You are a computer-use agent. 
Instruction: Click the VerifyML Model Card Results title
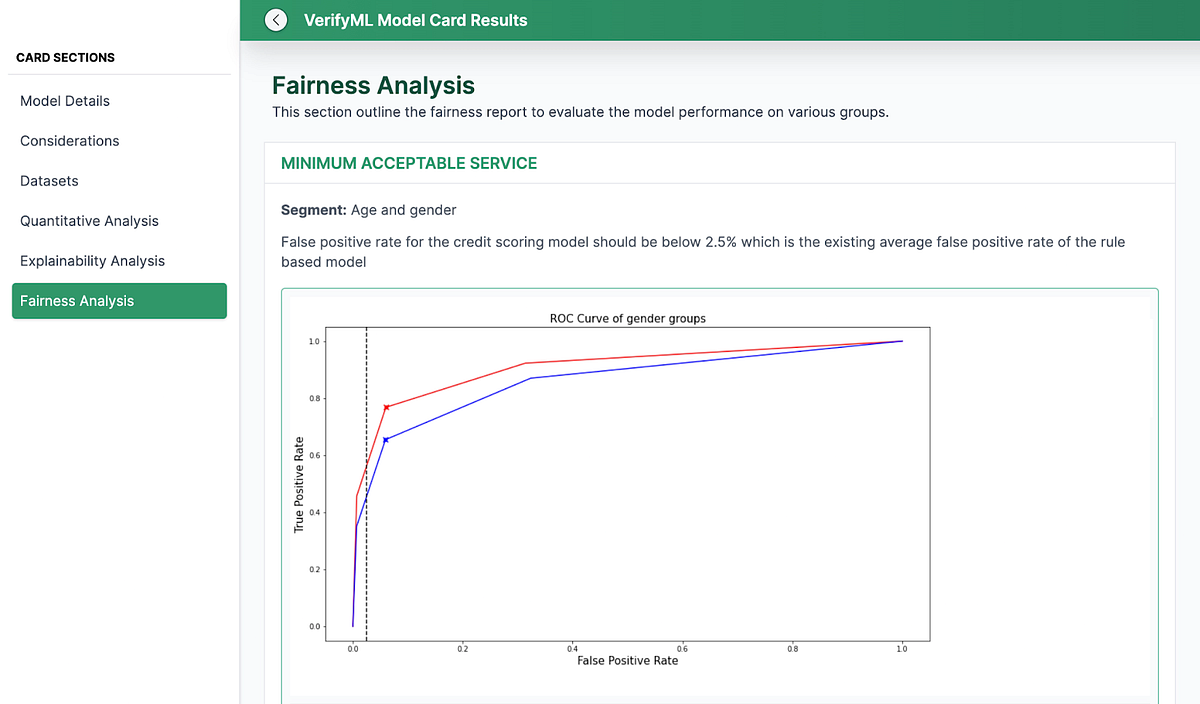(415, 19)
